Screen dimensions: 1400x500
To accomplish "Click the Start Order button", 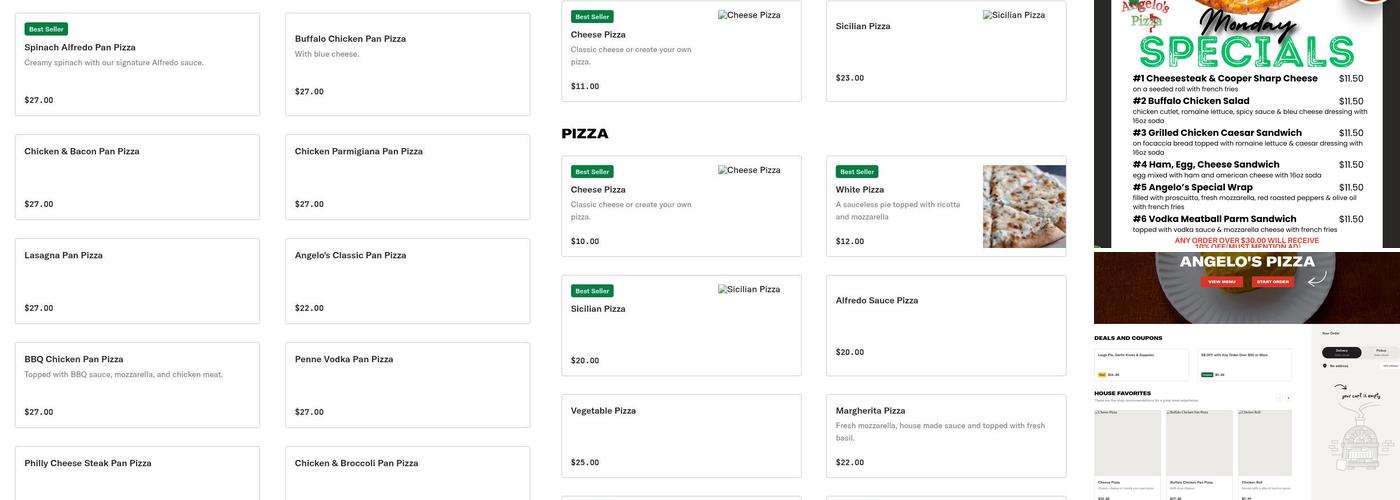I will click(1272, 282).
